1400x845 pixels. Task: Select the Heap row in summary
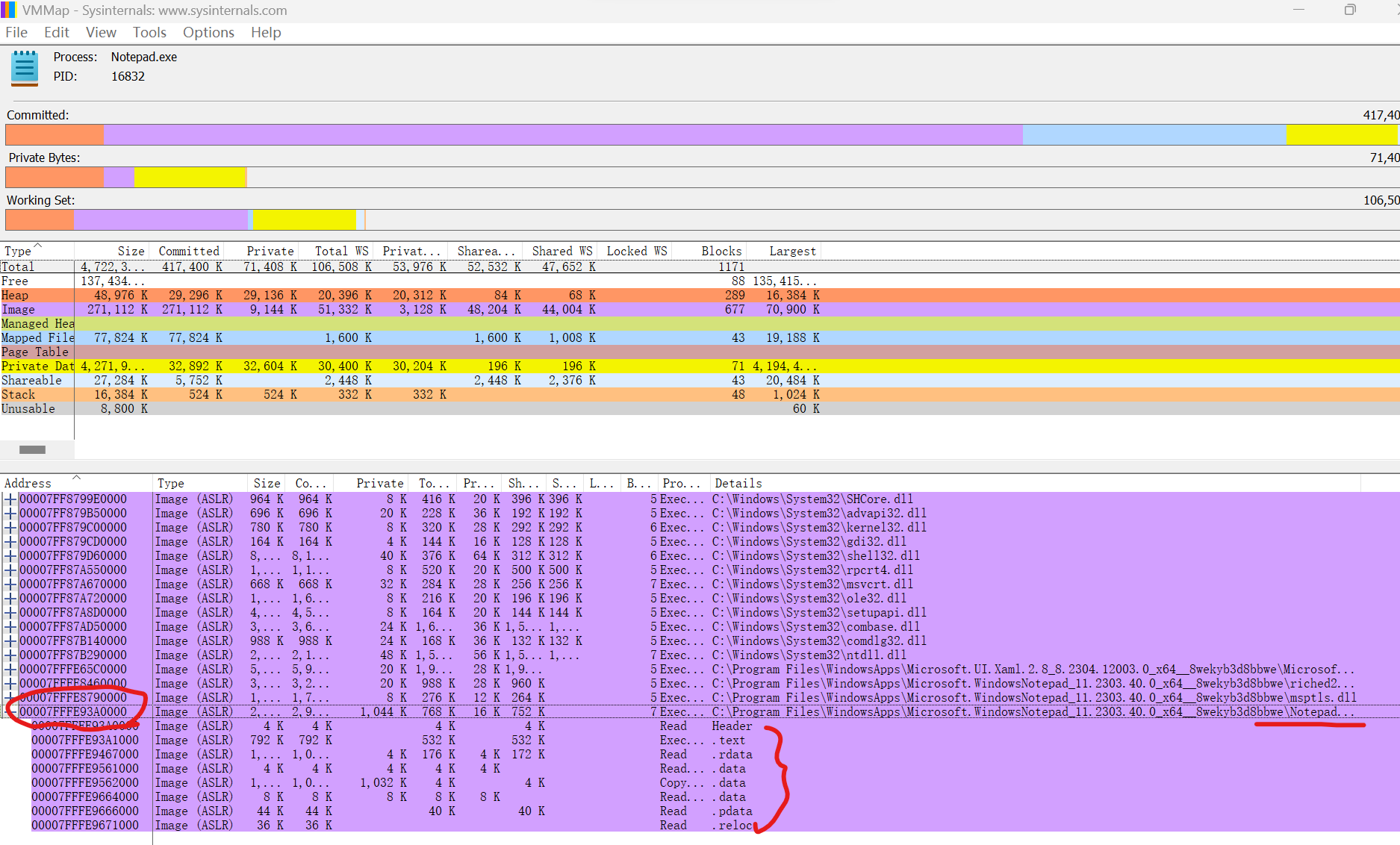click(700, 295)
